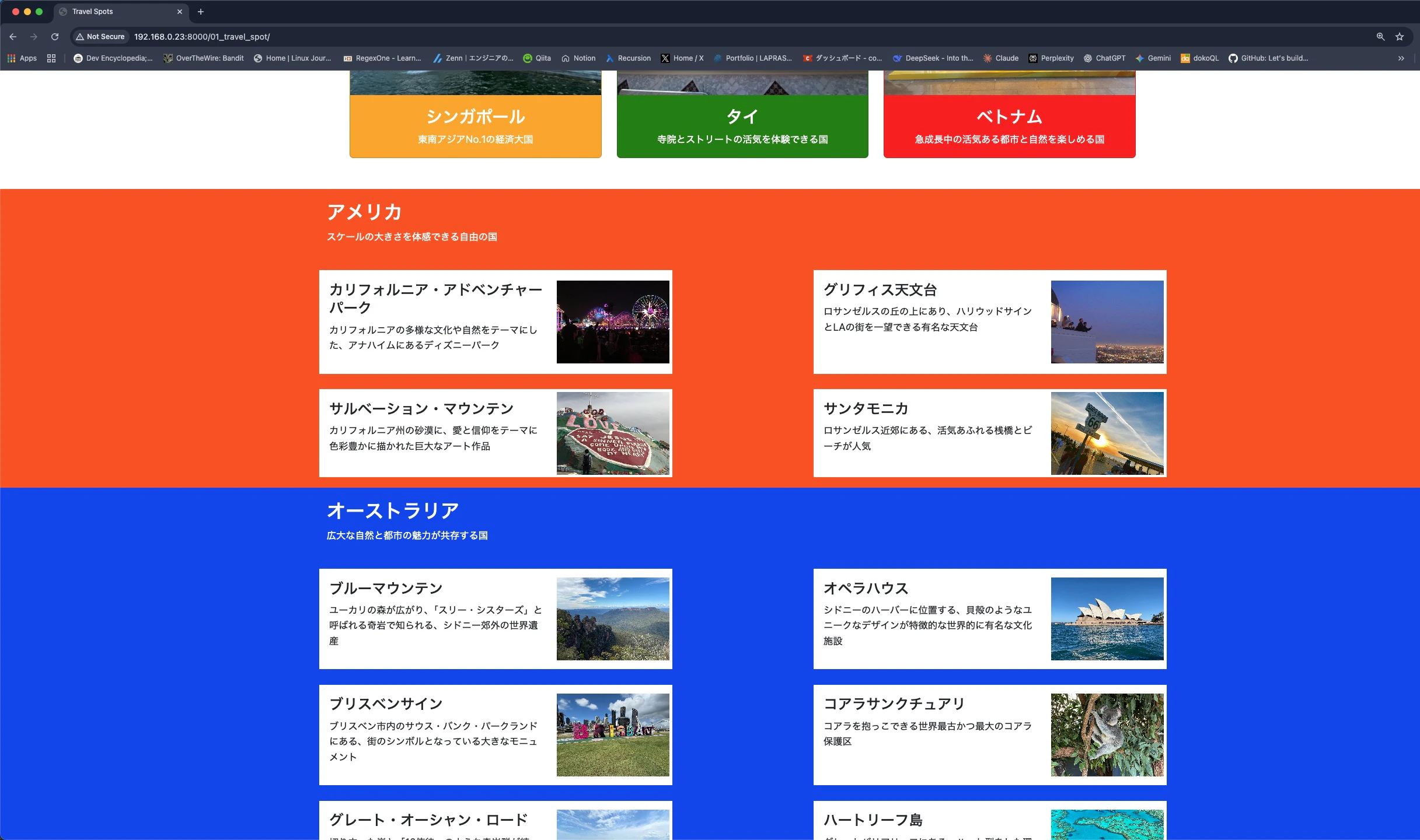Open the Perplexity bookmark
Viewport: 1420px width, 840px height.
tap(1051, 58)
